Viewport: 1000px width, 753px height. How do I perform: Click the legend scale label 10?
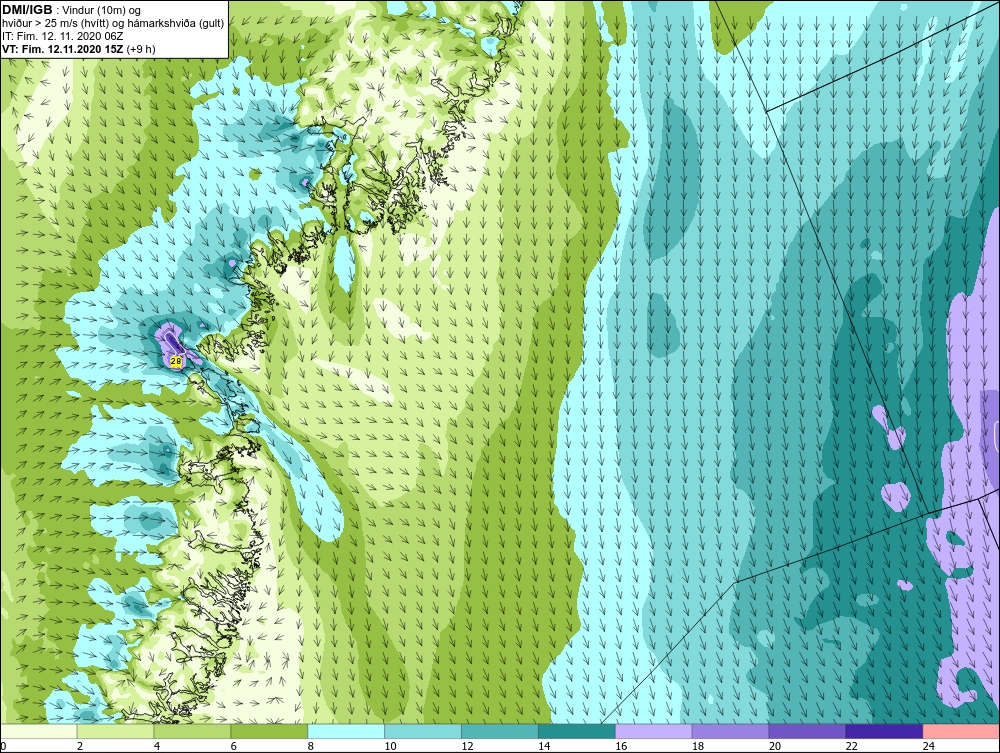coord(390,746)
